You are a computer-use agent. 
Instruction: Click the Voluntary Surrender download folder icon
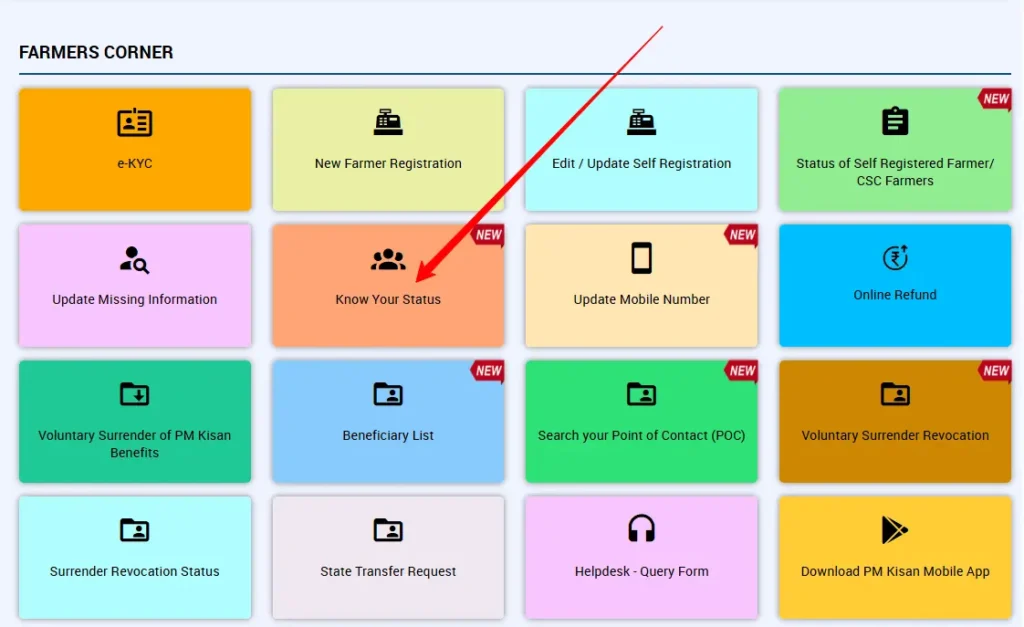[x=134, y=394]
